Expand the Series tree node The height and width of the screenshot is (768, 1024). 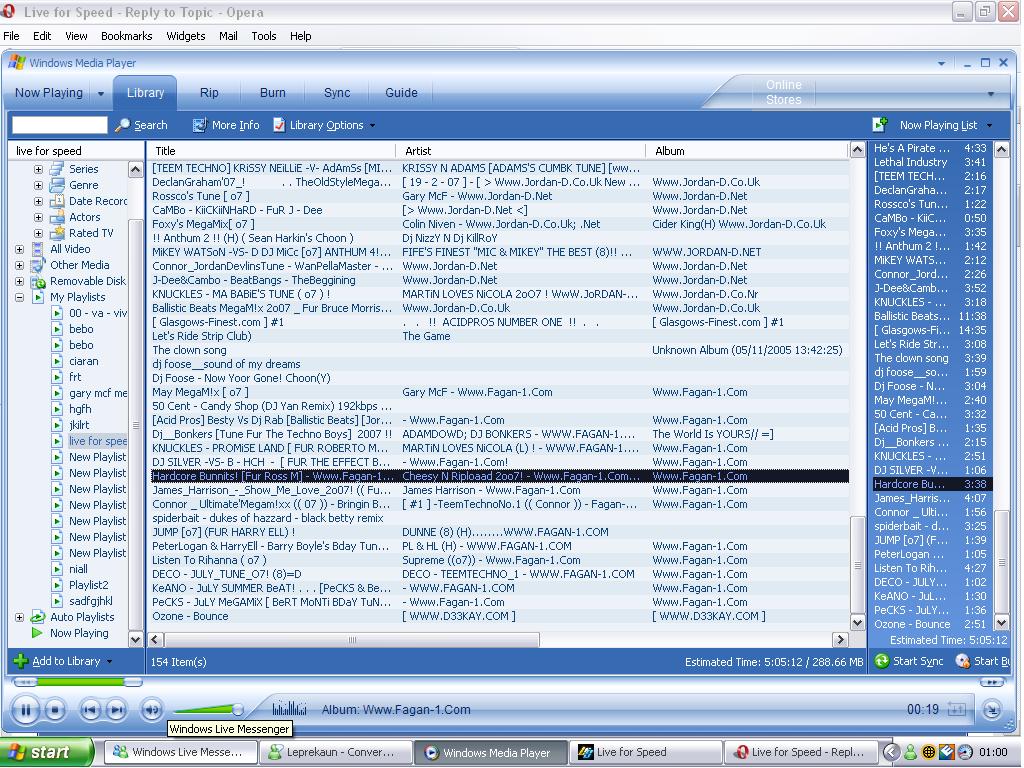point(39,169)
